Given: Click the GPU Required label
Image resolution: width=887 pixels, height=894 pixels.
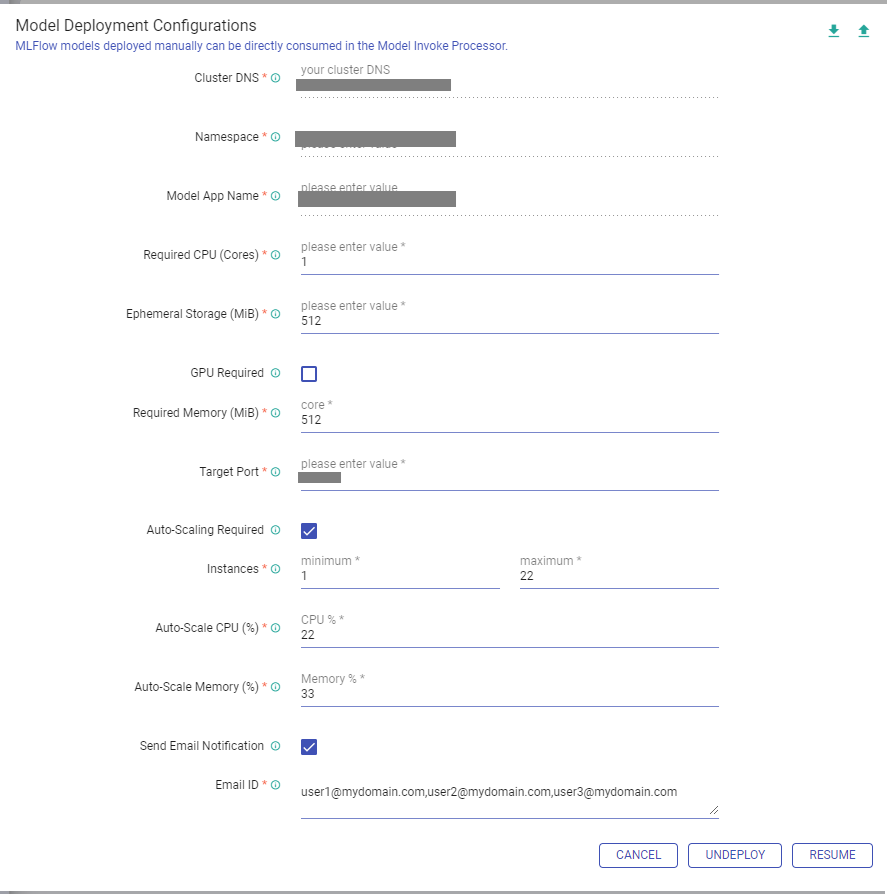Looking at the screenshot, I should tap(227, 373).
